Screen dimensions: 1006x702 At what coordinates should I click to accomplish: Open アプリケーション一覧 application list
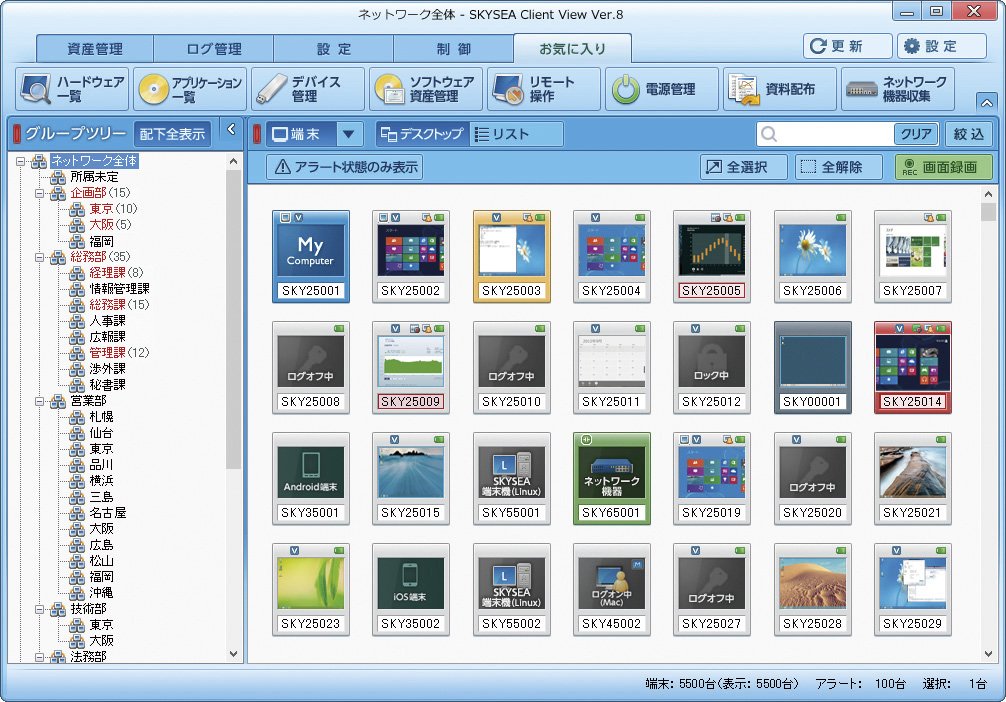click(x=190, y=89)
